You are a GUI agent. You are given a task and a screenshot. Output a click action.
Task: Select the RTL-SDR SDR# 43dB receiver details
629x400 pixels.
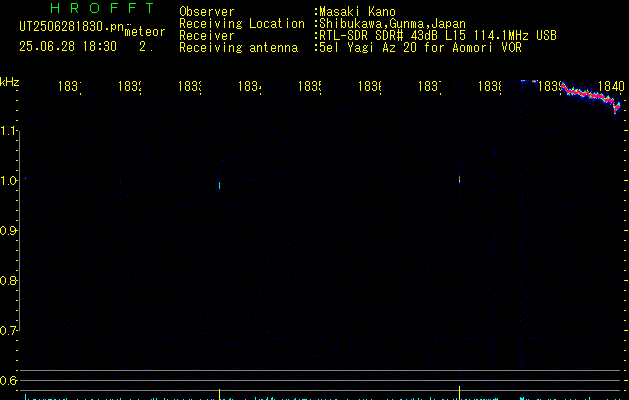(x=438, y=36)
